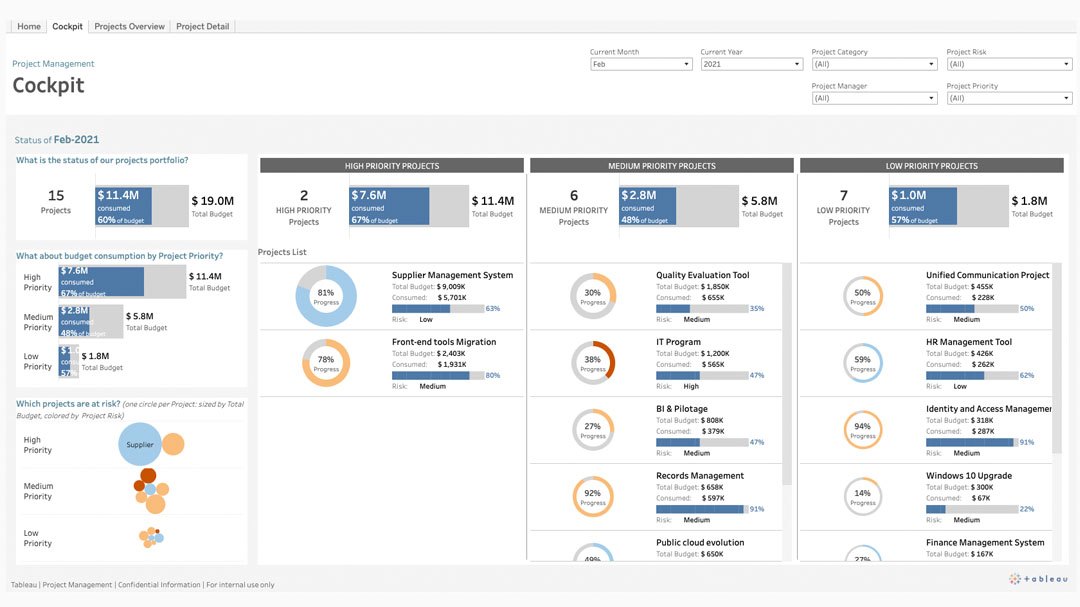The height and width of the screenshot is (607, 1080).
Task: Click the IT Program risk value High
Action: point(691,387)
